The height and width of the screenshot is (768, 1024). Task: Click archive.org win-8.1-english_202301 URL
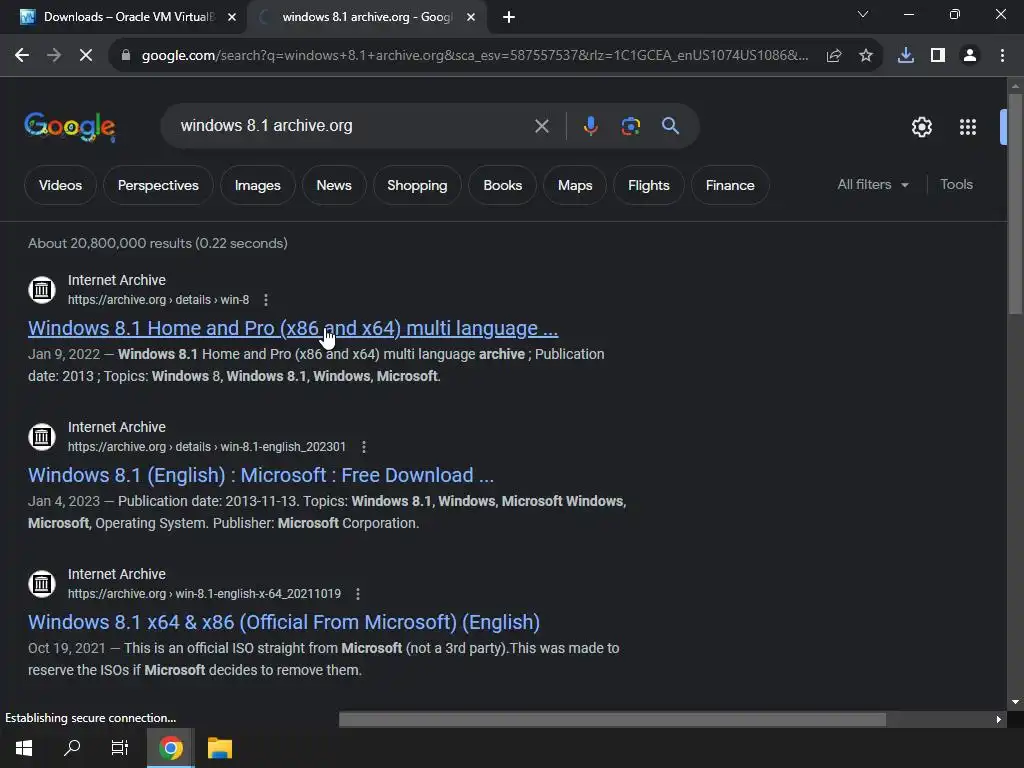coord(207,447)
